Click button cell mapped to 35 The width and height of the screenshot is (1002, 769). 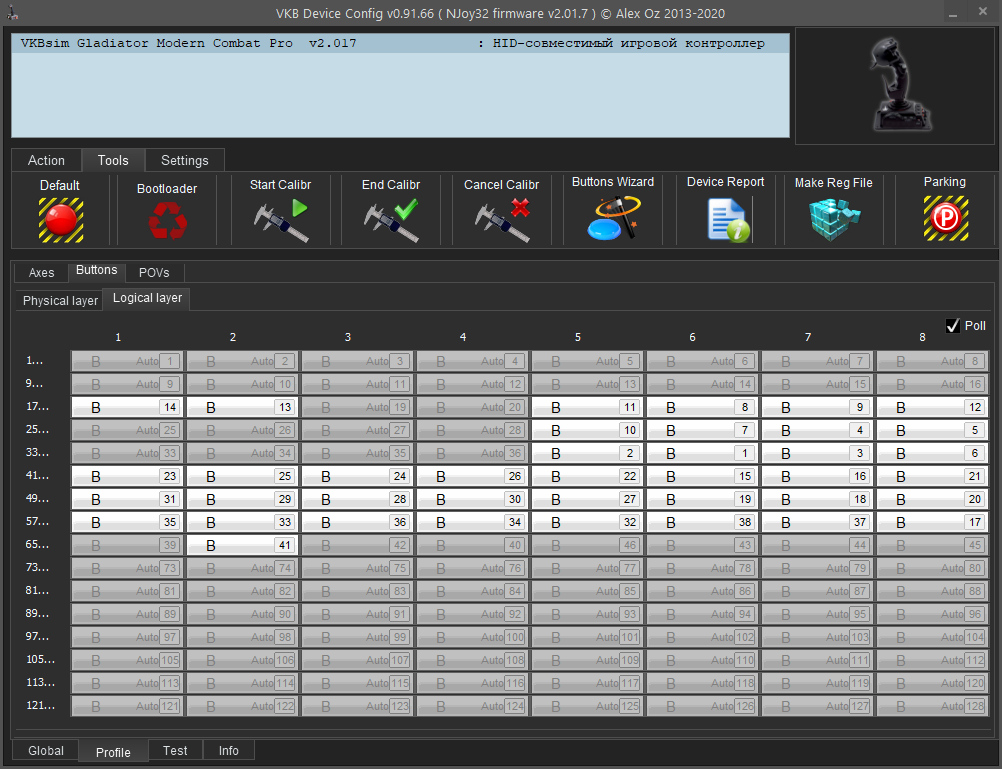pyautogui.click(x=127, y=522)
